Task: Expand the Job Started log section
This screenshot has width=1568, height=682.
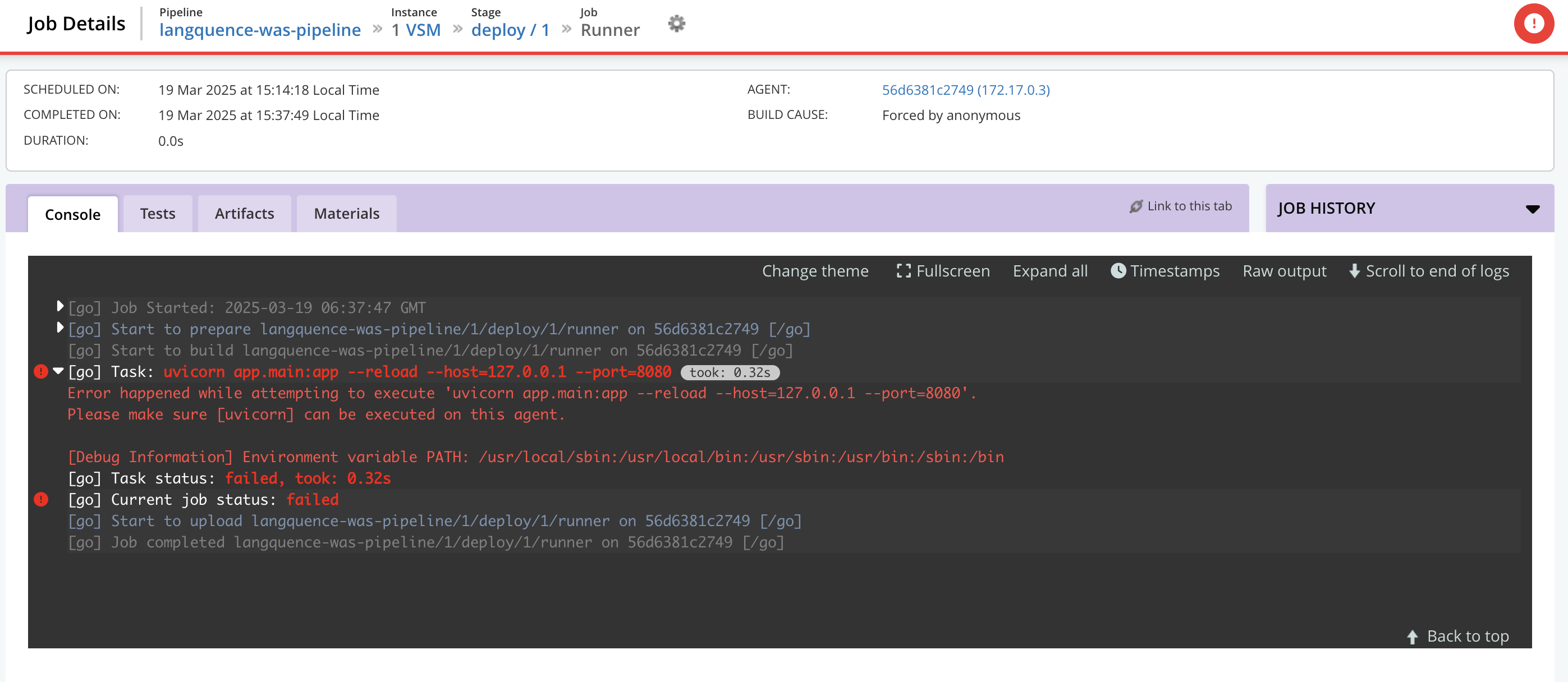Action: pyautogui.click(x=59, y=306)
